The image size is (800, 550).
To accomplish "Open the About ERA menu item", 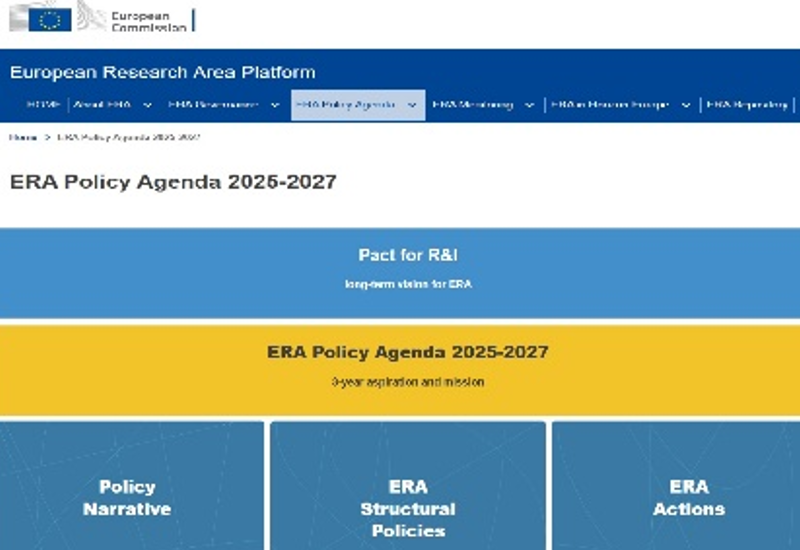I will click(x=102, y=105).
